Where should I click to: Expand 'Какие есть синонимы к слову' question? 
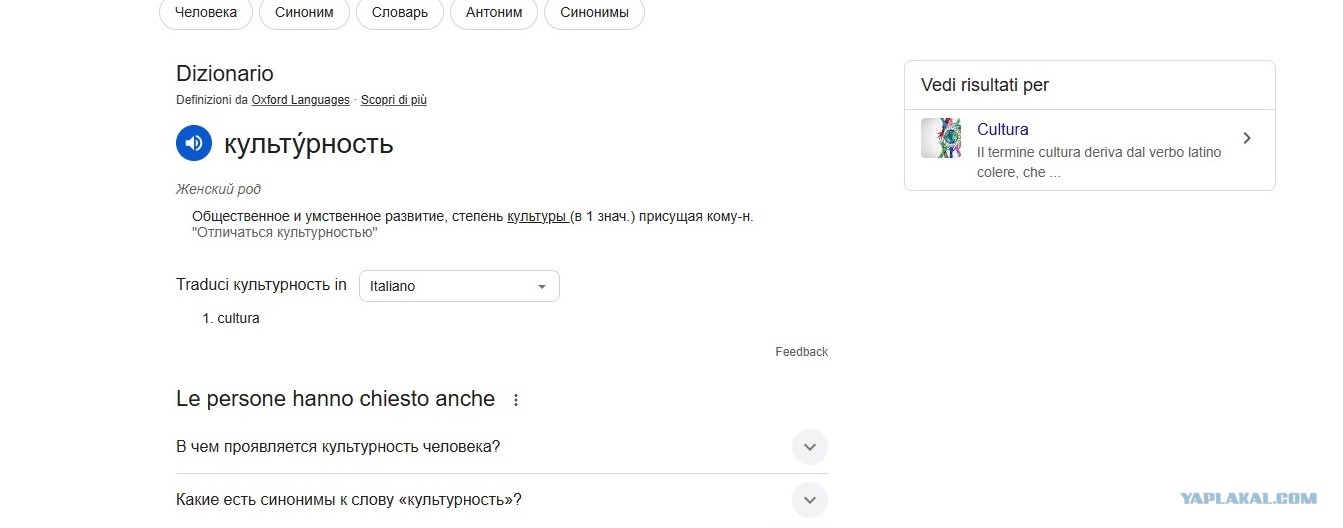coord(810,500)
